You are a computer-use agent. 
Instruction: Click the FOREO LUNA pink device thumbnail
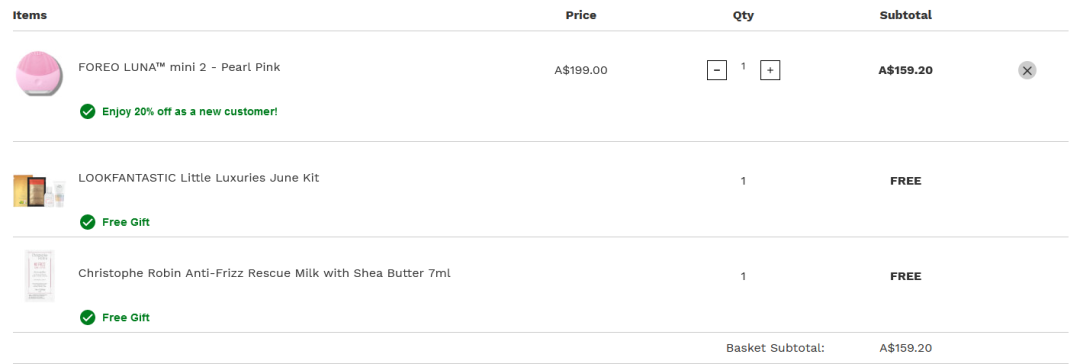(x=39, y=72)
